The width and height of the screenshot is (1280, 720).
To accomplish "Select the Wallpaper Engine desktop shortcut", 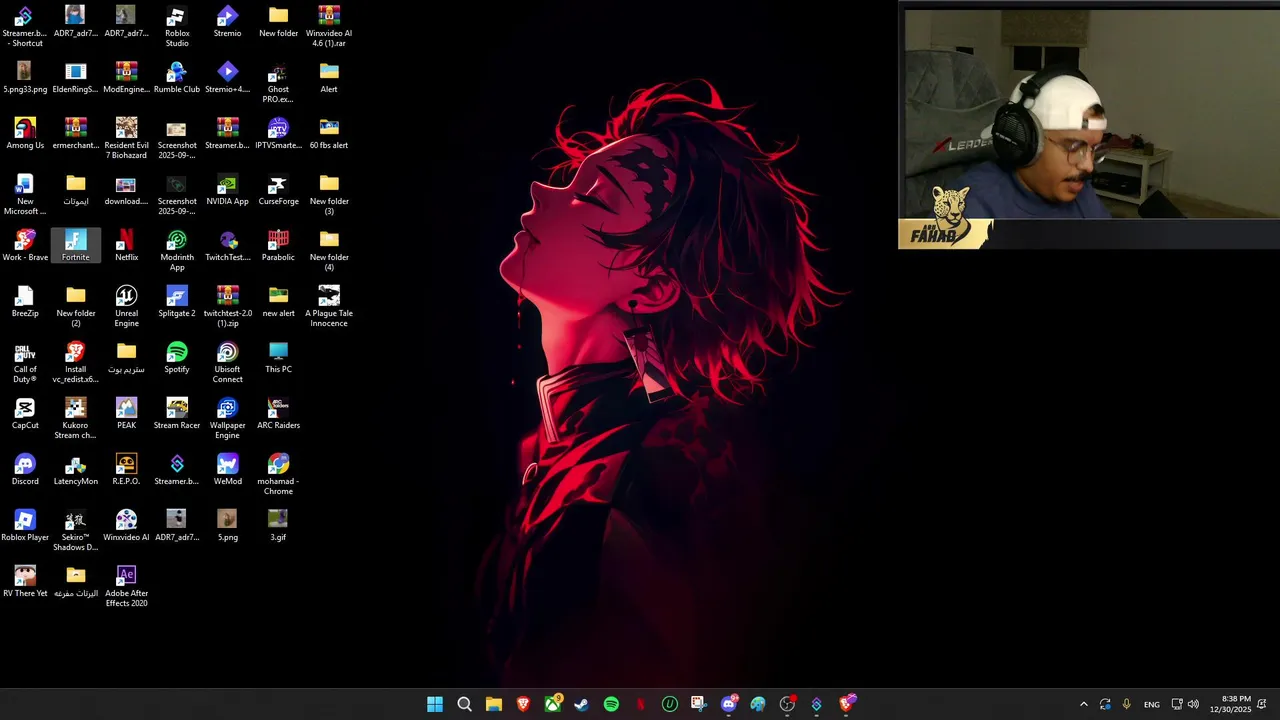I will coord(227,419).
